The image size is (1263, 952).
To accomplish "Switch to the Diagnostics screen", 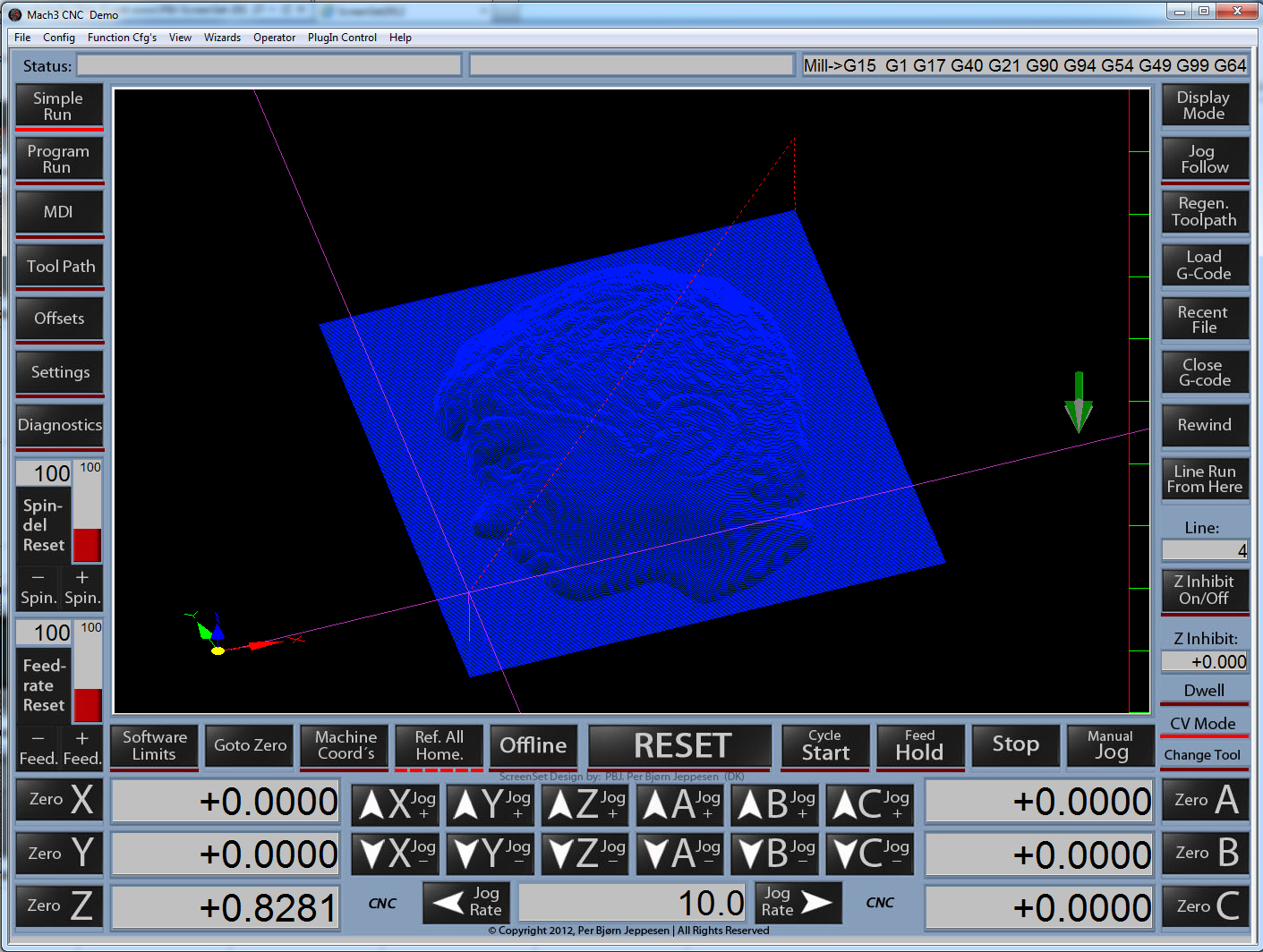I will 59,425.
